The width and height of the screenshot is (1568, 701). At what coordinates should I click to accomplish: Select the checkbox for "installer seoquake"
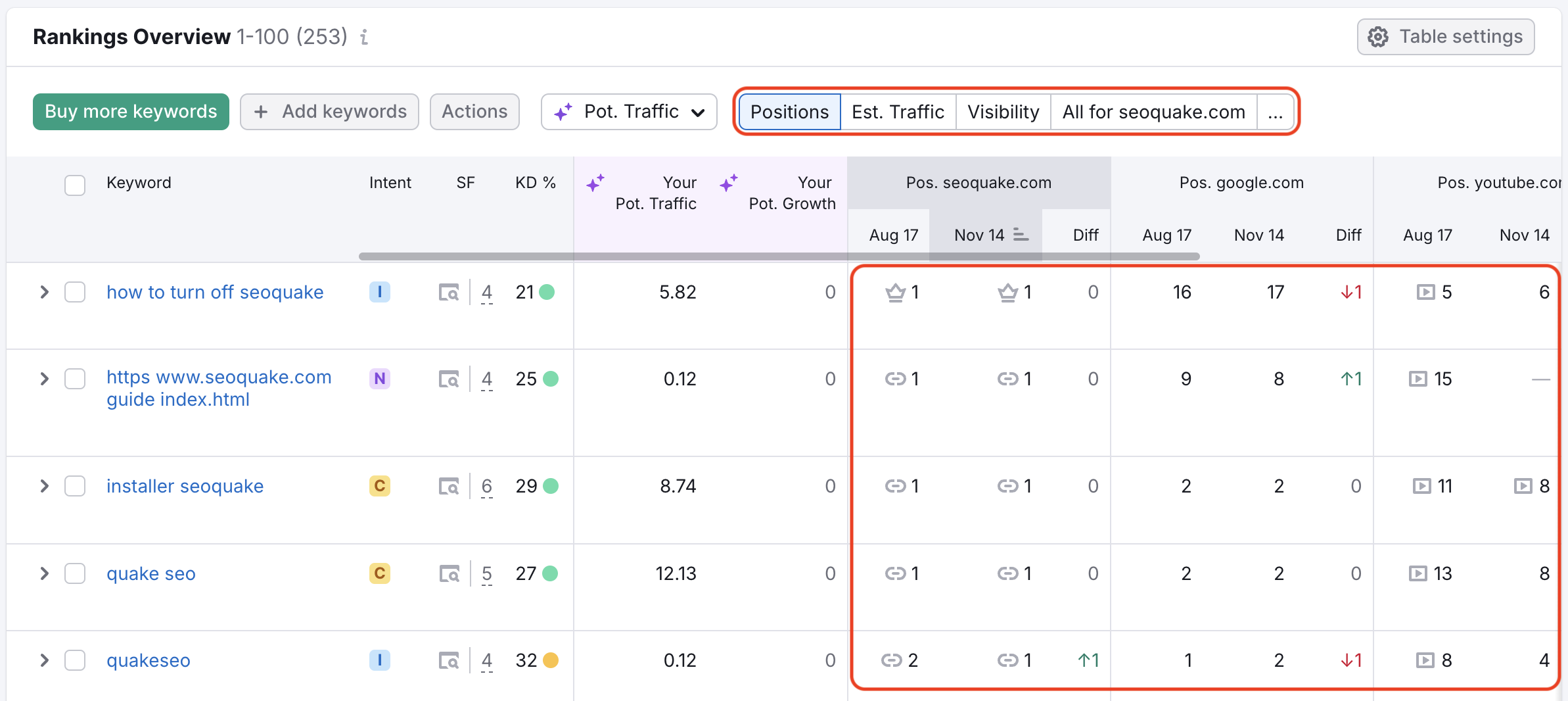tap(75, 486)
